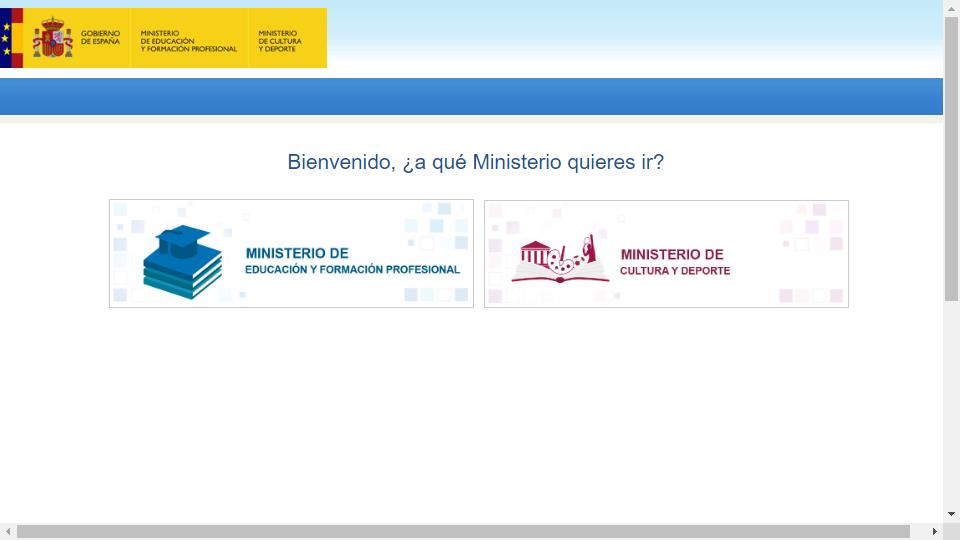Click the Gobierno de España header text

100,37
